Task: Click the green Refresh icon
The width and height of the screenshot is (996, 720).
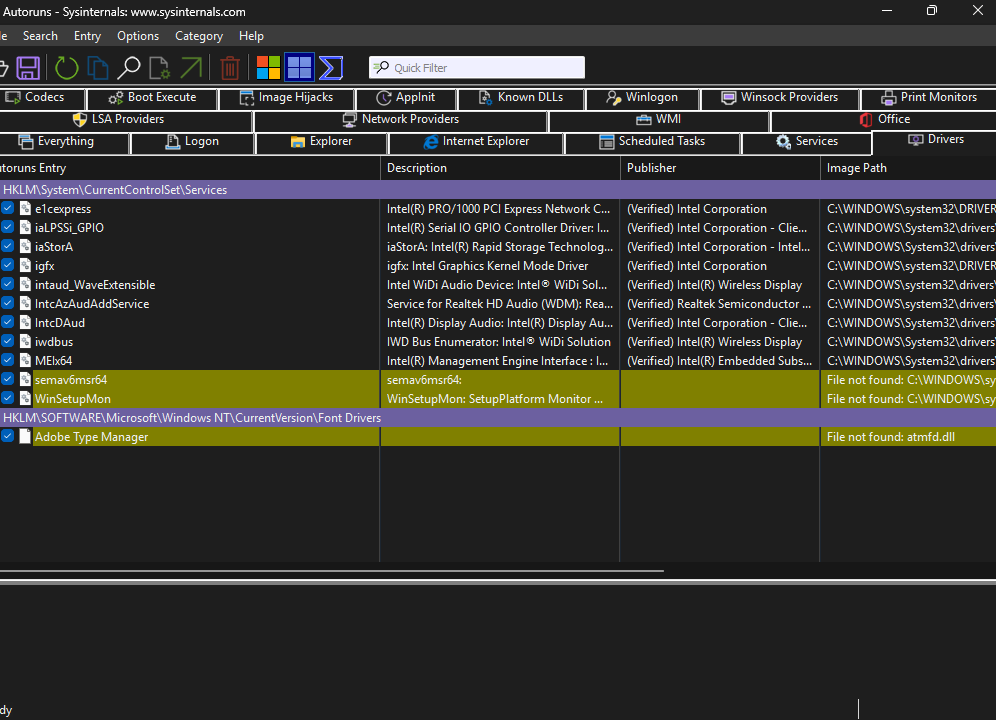Action: pos(66,67)
